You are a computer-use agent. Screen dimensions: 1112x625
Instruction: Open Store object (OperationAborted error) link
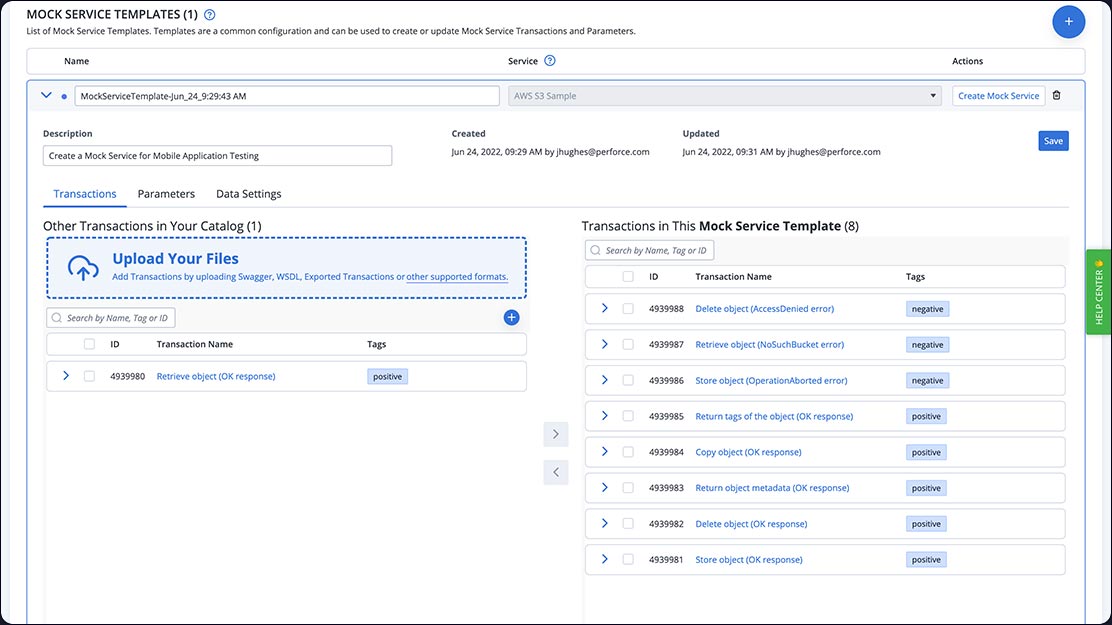point(771,380)
